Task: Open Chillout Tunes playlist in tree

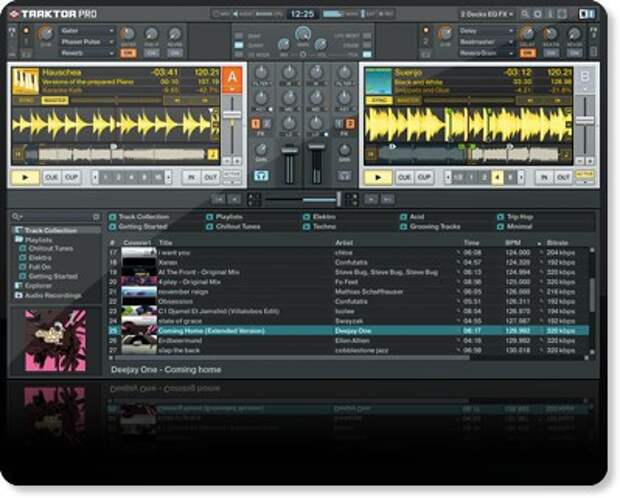Action: [x=46, y=248]
